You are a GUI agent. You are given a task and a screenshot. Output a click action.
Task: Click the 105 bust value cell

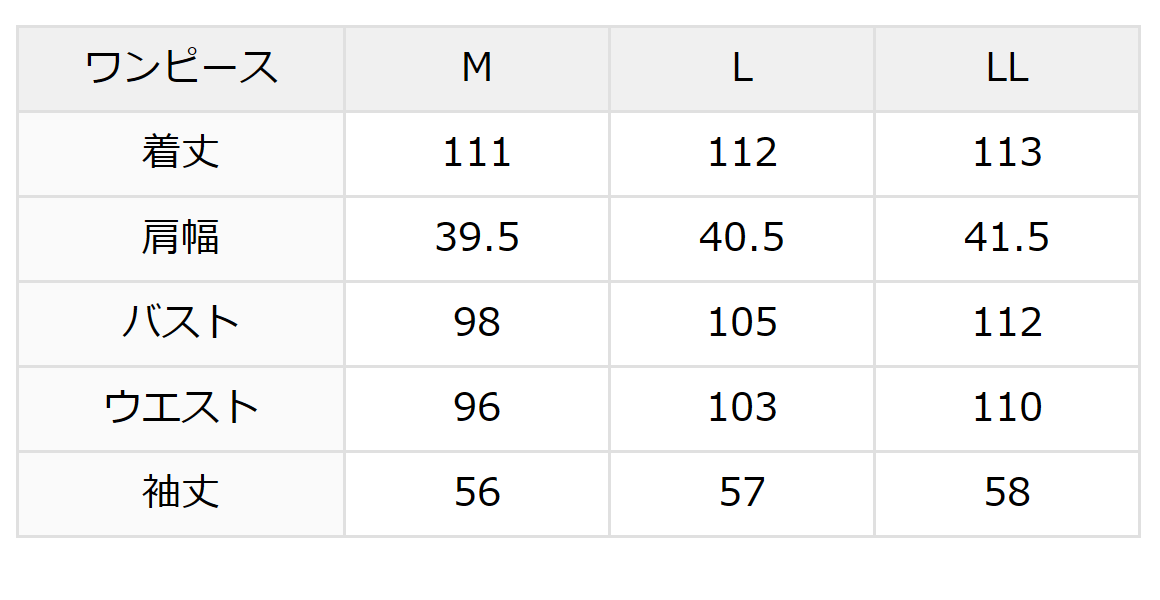point(742,323)
